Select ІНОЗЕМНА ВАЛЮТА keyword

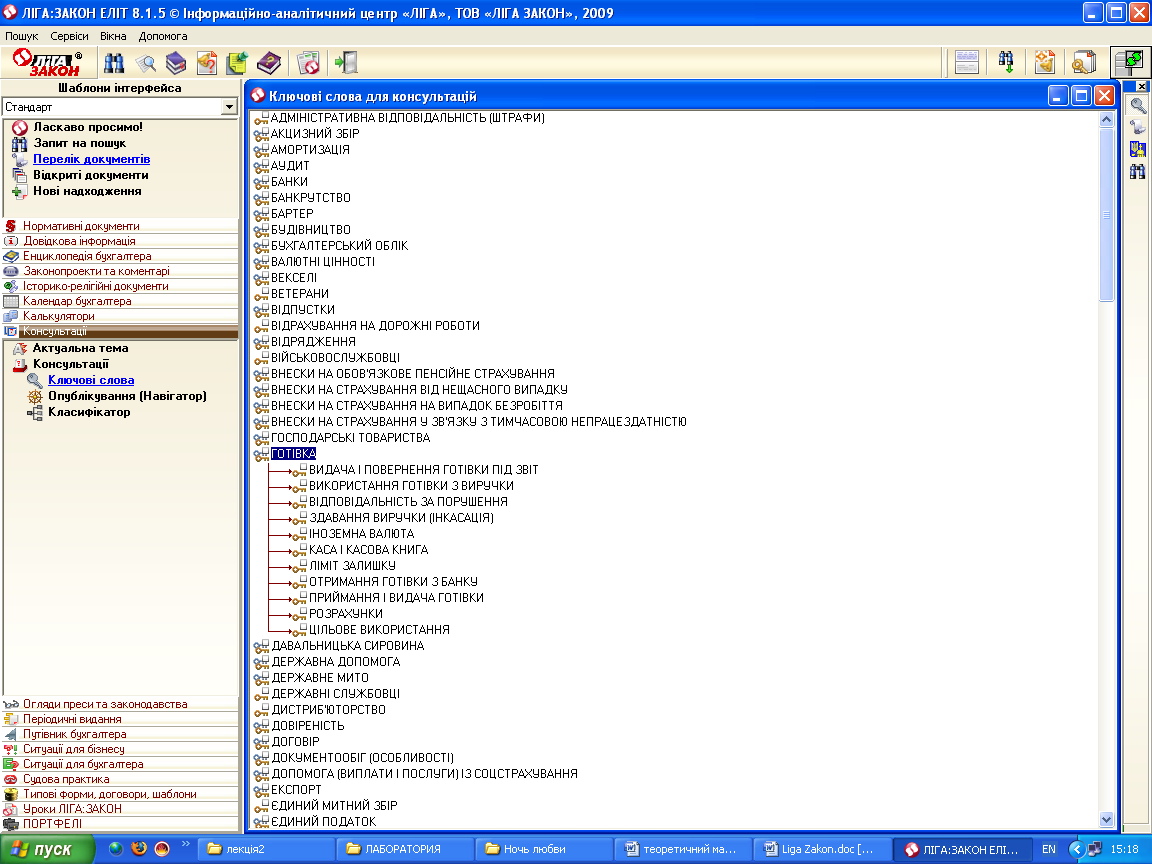tap(361, 533)
